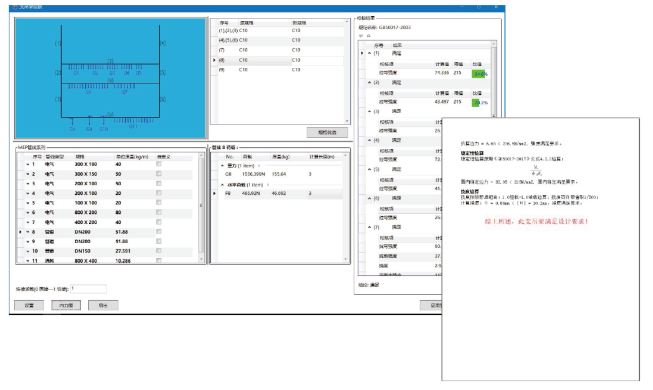
Task: Click the 内力图 button with the dotted focus border
Action: click(66, 305)
